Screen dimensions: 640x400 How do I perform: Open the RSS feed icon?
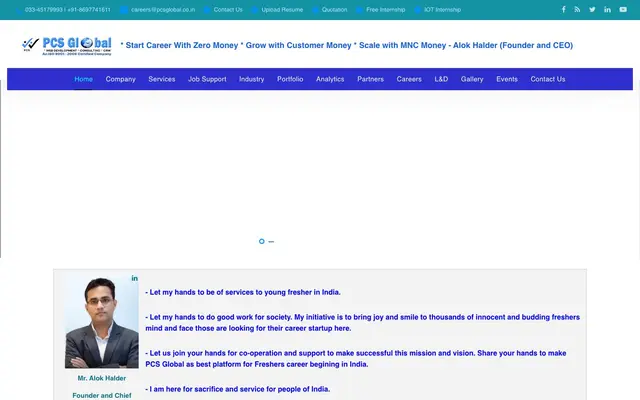(x=577, y=9)
